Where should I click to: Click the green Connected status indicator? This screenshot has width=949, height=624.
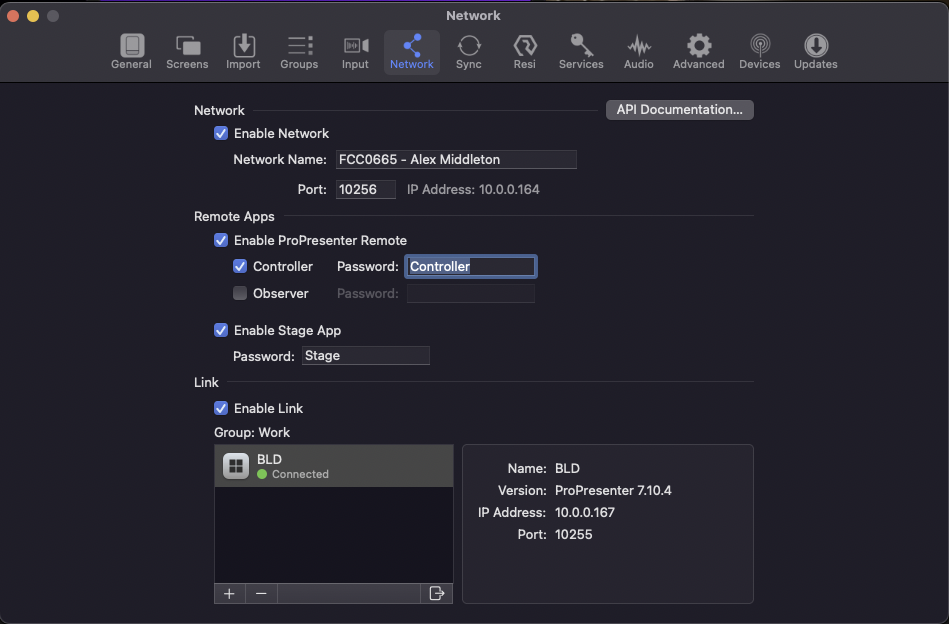point(262,475)
